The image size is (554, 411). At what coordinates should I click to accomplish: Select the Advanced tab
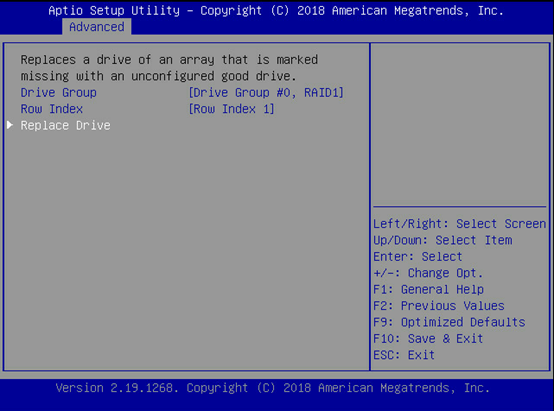pyautogui.click(x=96, y=27)
